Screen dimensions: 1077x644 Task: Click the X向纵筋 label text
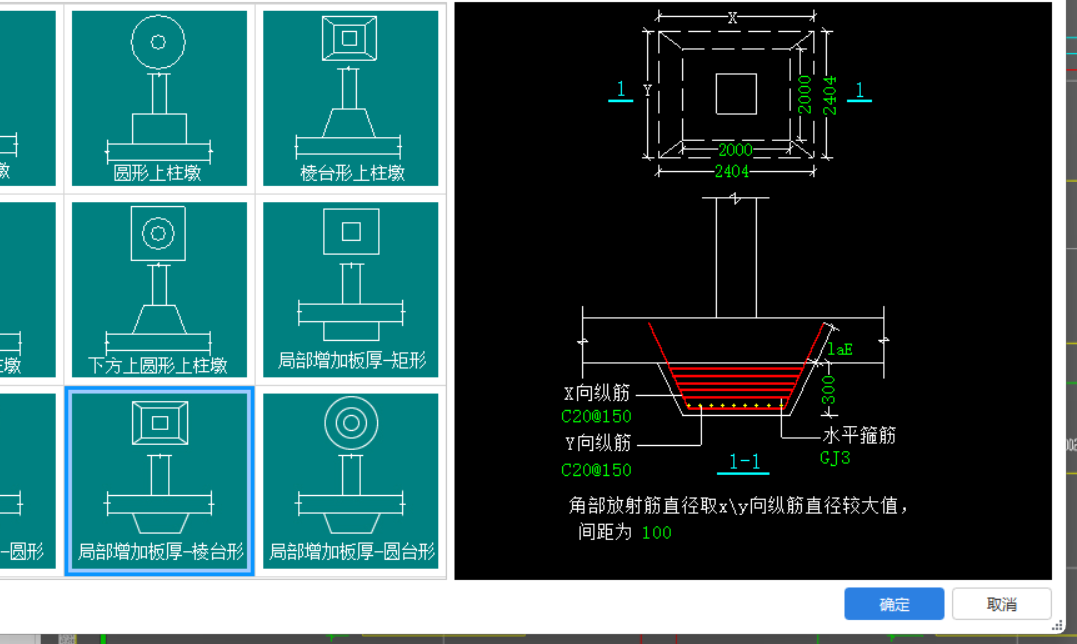pyautogui.click(x=597, y=393)
